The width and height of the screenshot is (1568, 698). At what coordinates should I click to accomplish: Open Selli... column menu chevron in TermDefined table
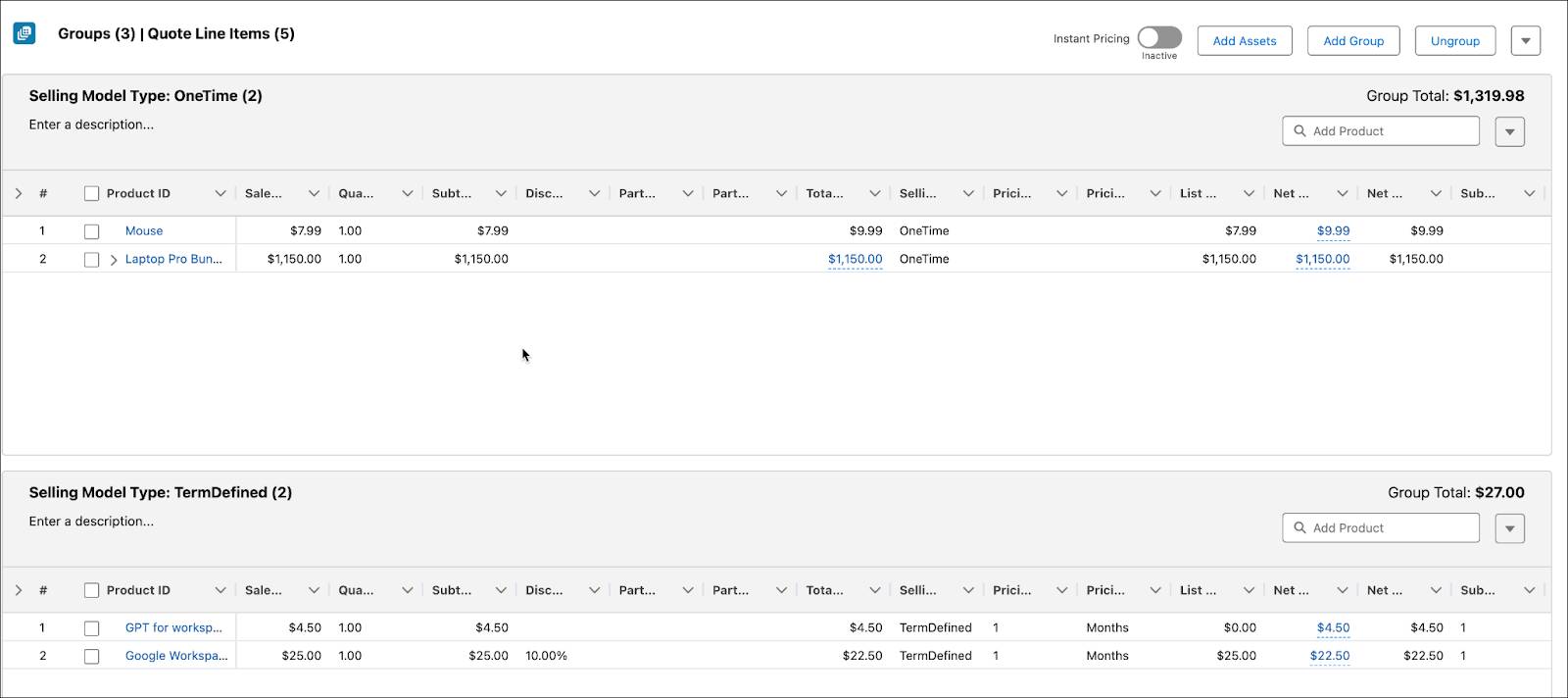(x=968, y=590)
